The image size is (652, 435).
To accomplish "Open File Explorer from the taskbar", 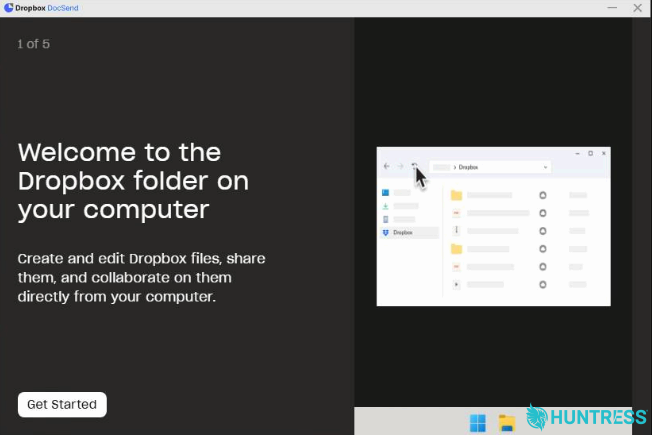I will point(507,423).
